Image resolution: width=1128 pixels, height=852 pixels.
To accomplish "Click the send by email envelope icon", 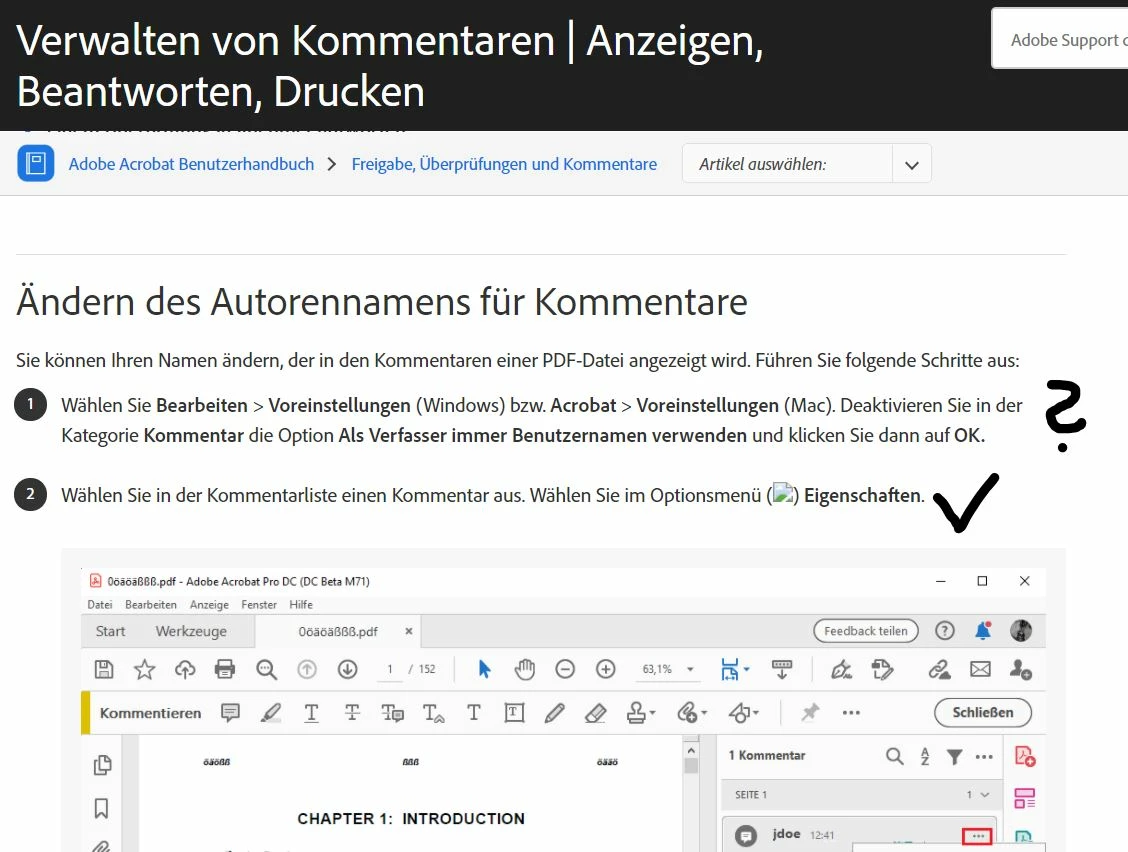I will [980, 669].
